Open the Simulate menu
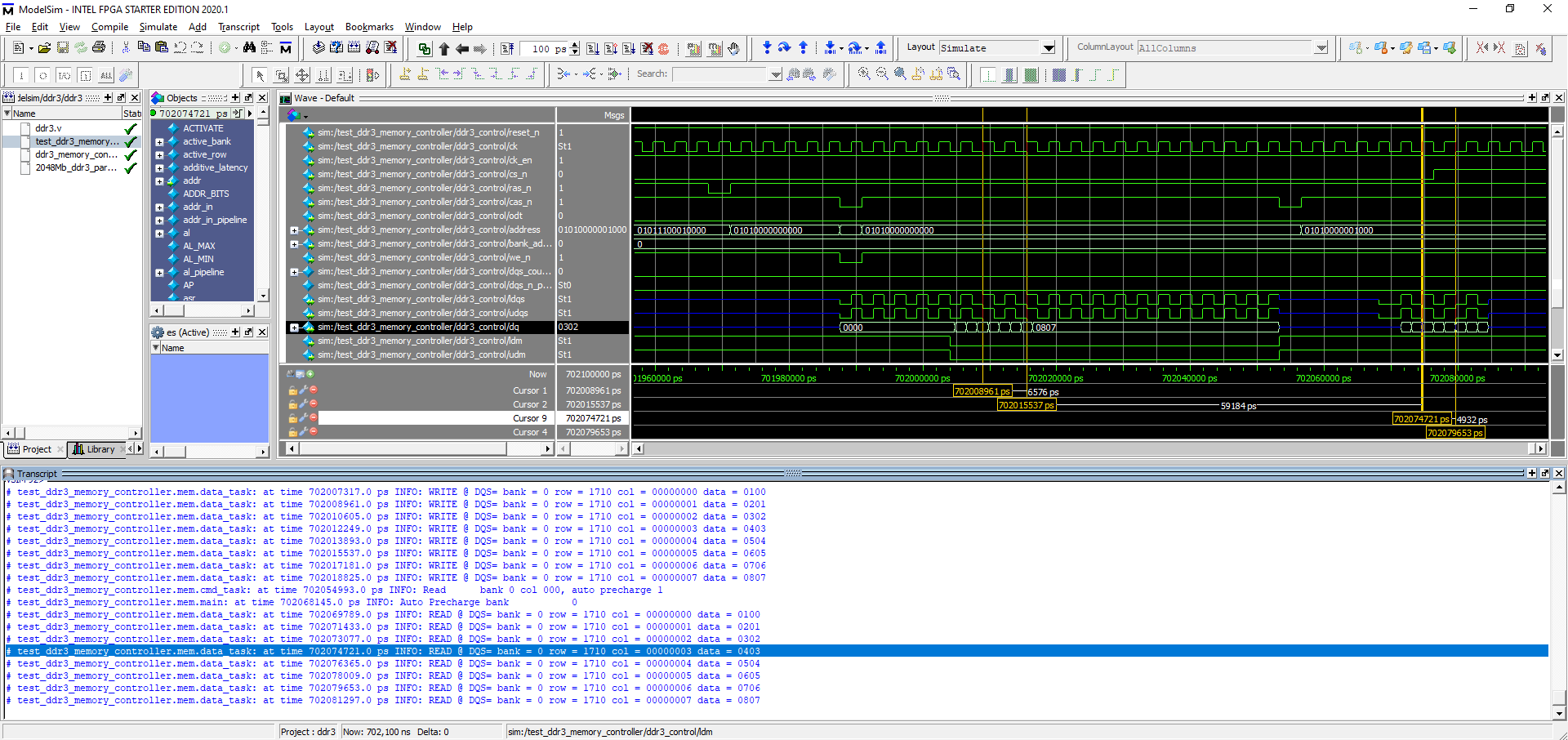Image resolution: width=1568 pixels, height=740 pixels. [x=158, y=27]
